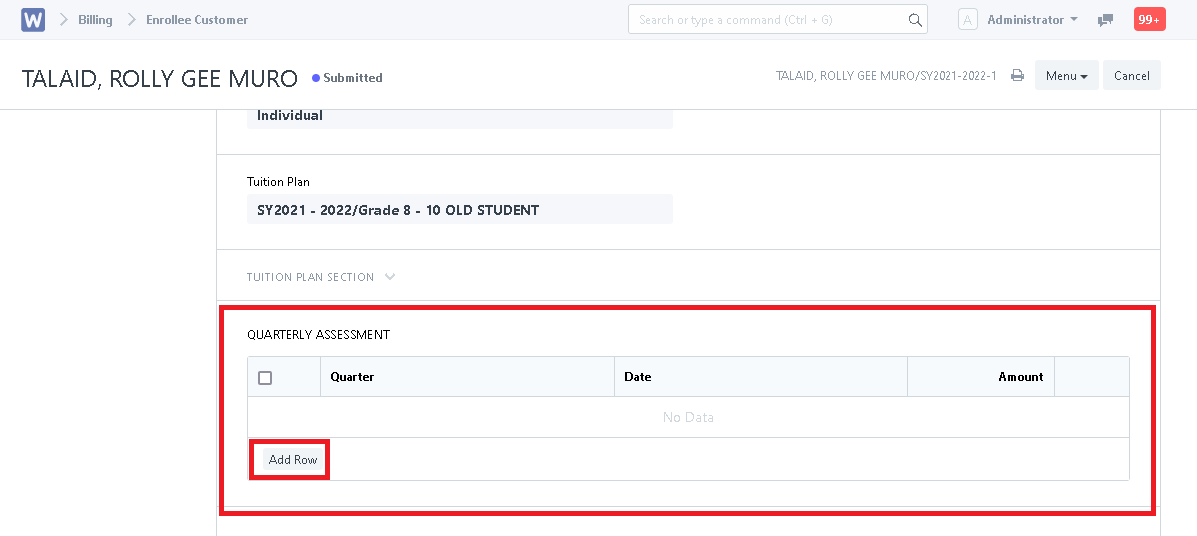Click the search magnifier icon
This screenshot has width=1197, height=536.
915,20
